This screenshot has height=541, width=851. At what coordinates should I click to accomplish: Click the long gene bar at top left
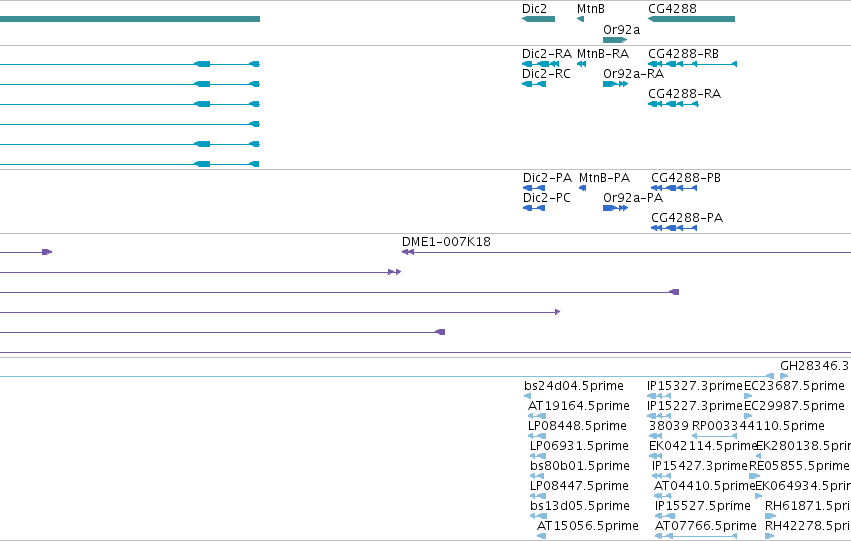(130, 19)
